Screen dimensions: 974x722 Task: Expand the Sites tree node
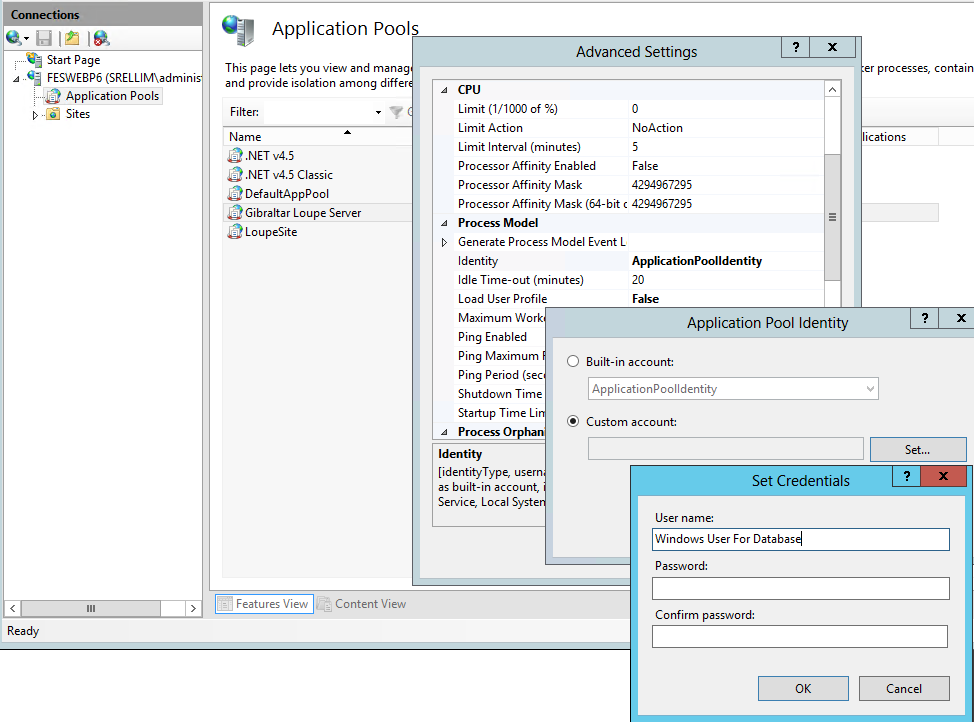click(36, 115)
